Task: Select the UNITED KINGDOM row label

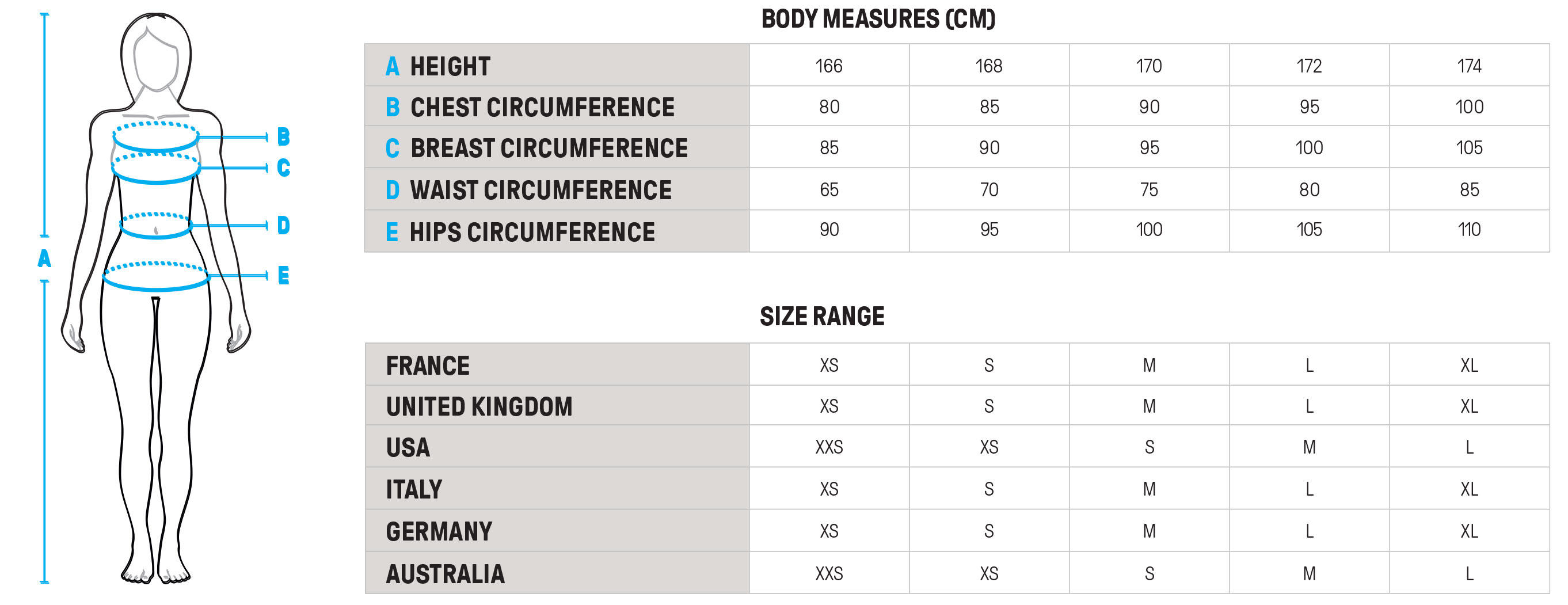Action: pos(479,406)
